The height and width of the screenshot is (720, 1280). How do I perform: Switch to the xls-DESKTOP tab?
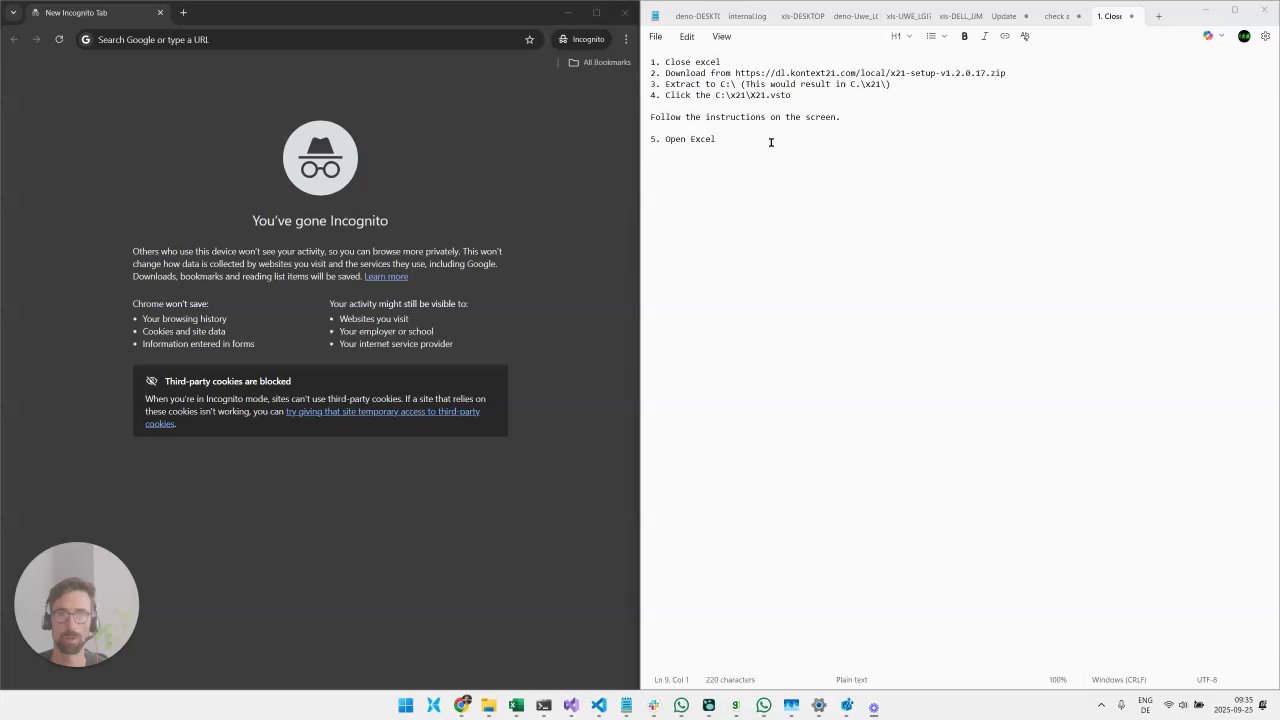(x=802, y=16)
